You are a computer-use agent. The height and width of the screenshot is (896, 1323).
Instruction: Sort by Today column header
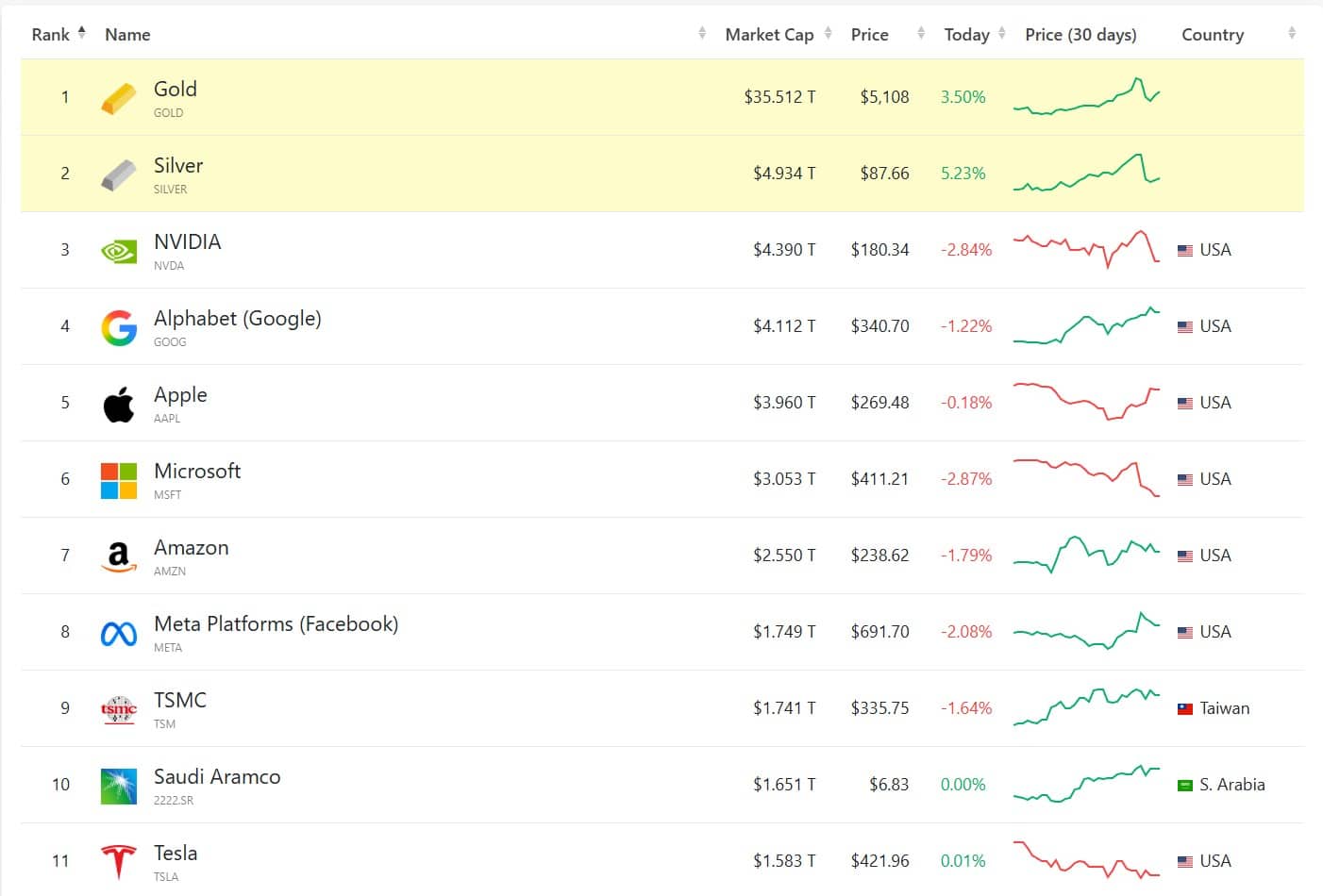975,34
